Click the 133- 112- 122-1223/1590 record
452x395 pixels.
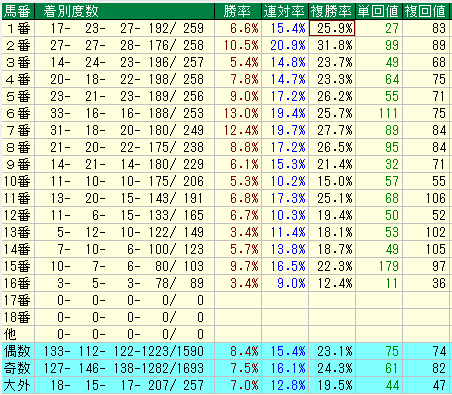124,351
